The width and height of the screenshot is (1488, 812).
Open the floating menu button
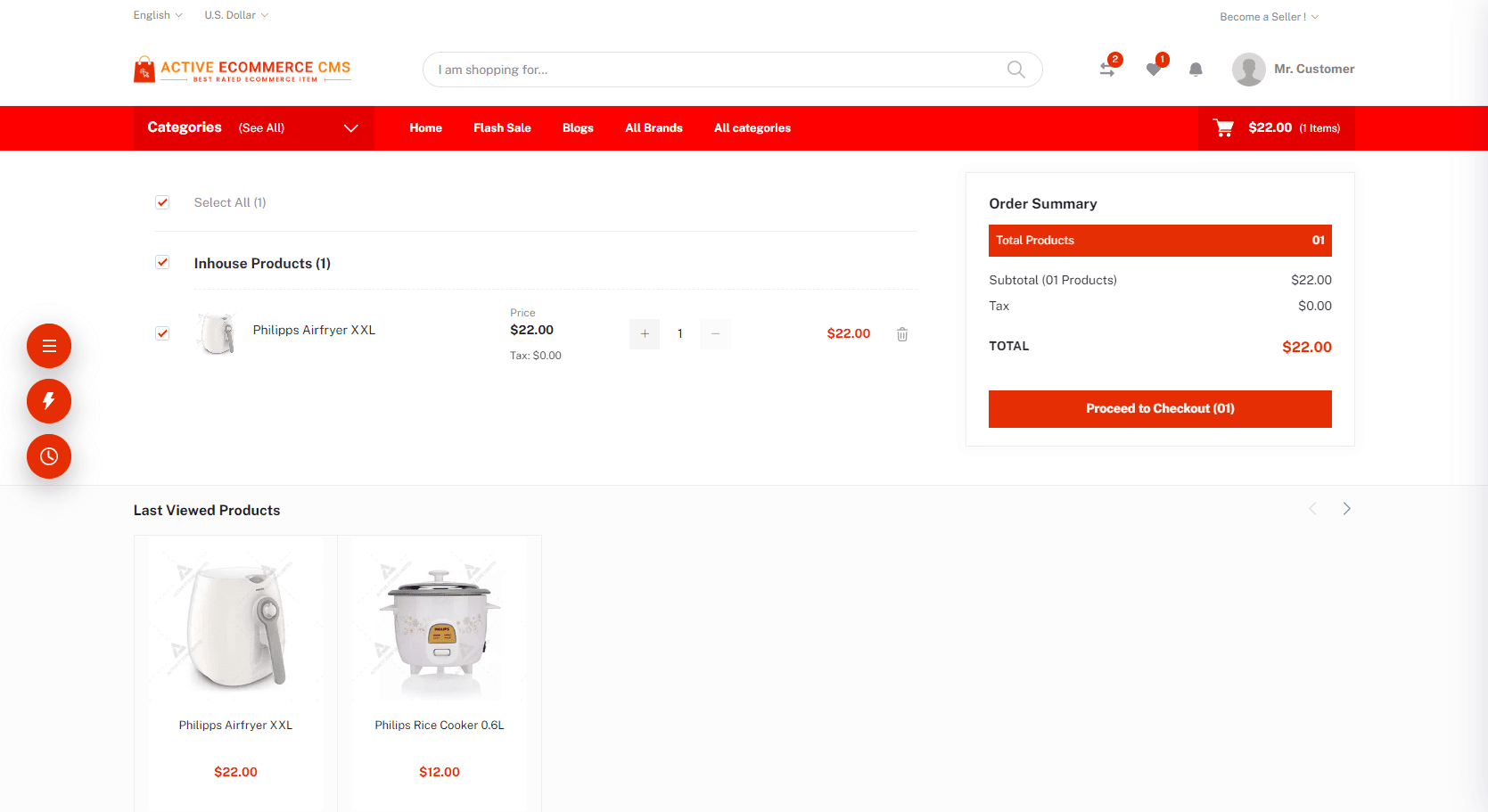49,346
